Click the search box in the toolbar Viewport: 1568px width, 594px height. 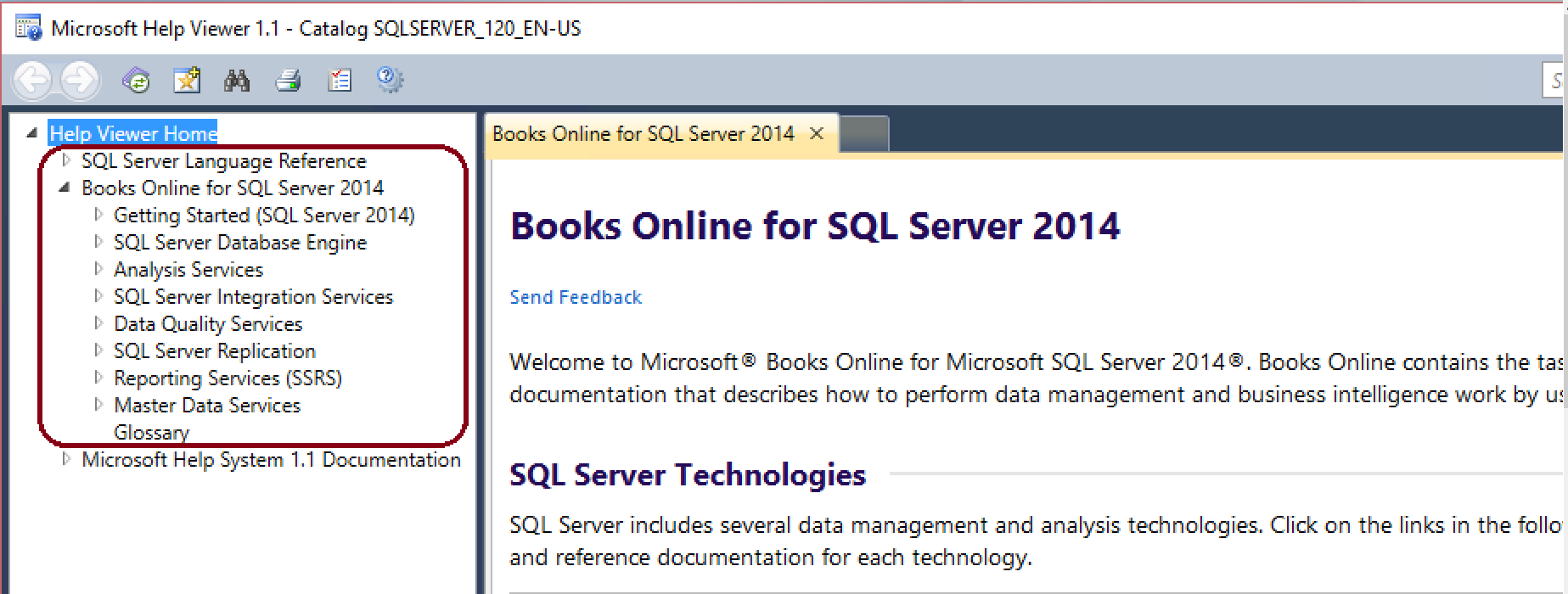1554,81
